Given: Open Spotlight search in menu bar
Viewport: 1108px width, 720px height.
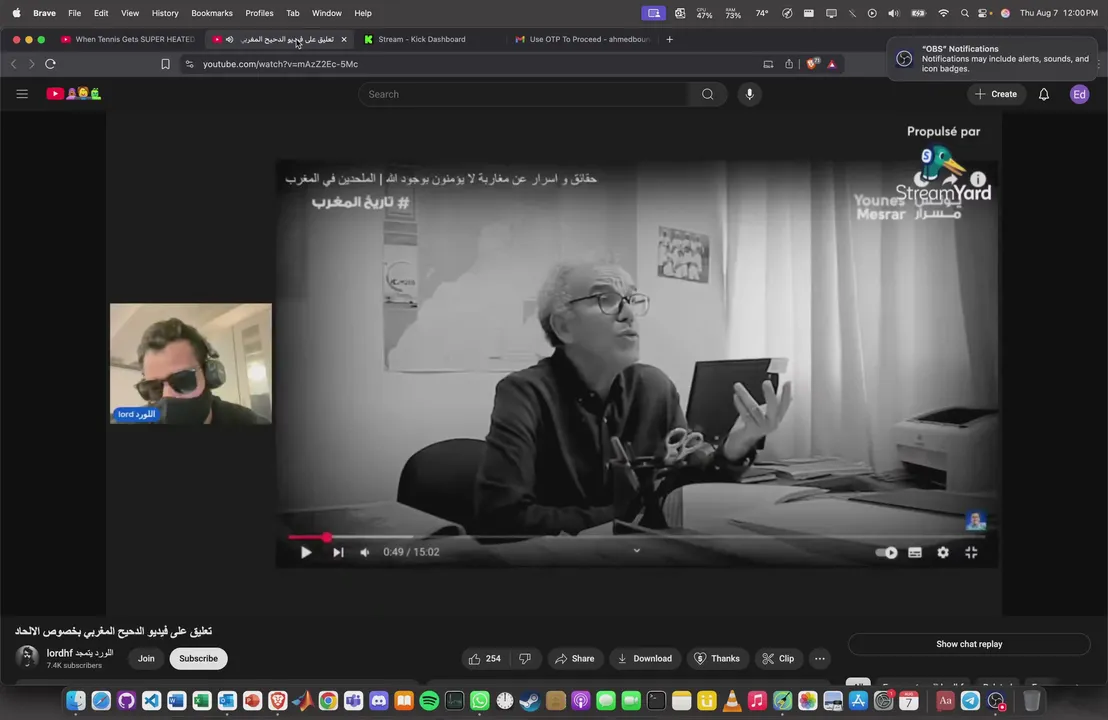Looking at the screenshot, I should point(965,13).
